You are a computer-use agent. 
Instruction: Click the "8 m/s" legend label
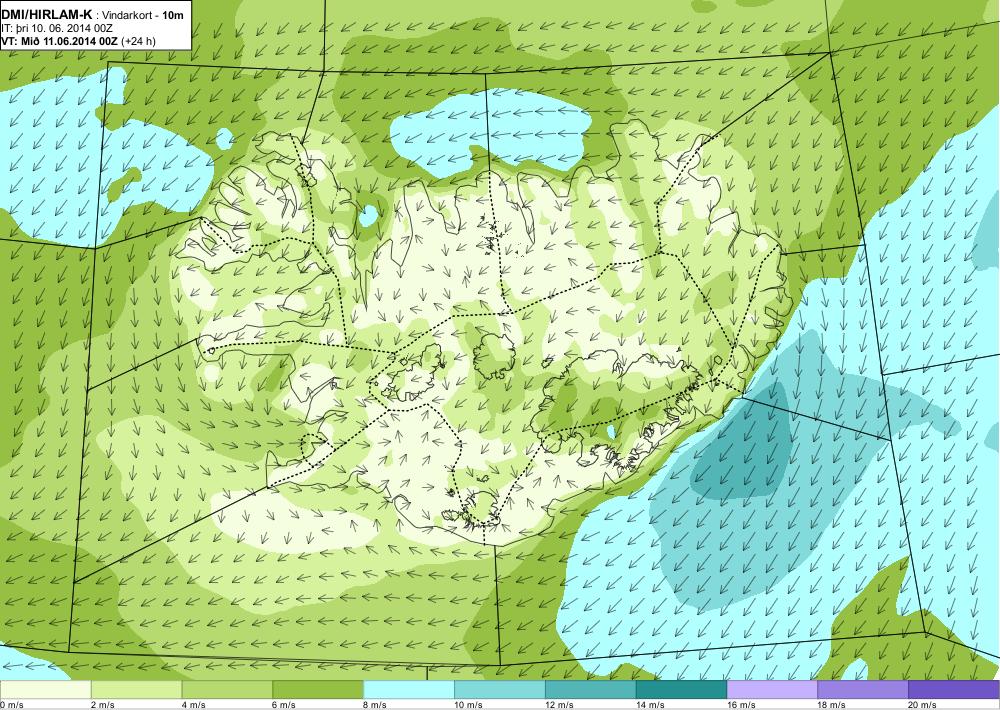(376, 705)
